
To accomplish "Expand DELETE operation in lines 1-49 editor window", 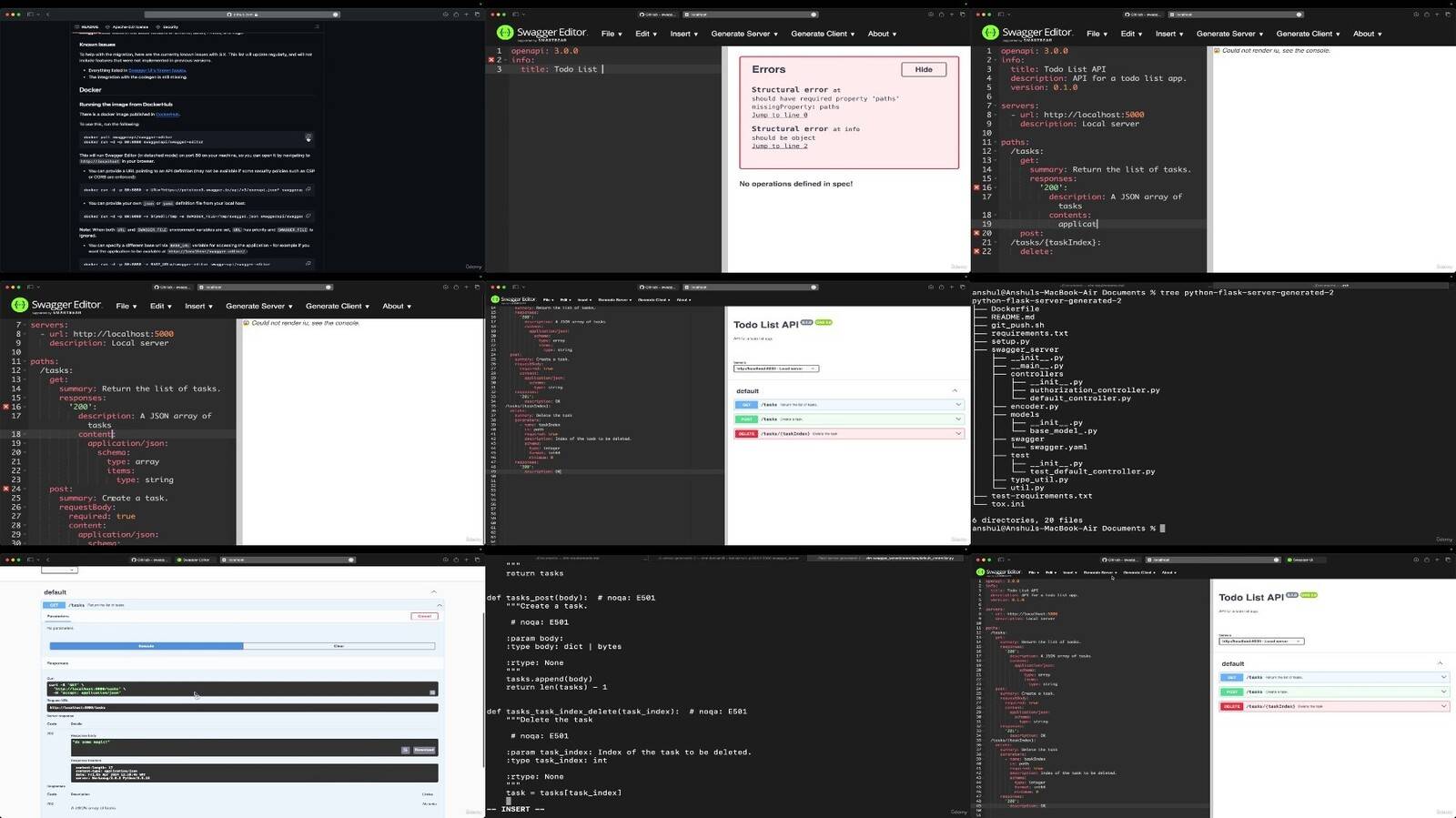I will (x=1333, y=706).
